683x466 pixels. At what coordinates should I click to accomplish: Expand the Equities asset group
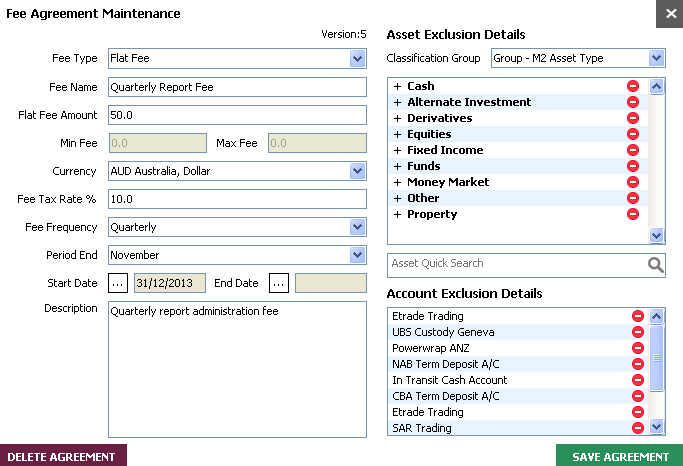(x=397, y=134)
